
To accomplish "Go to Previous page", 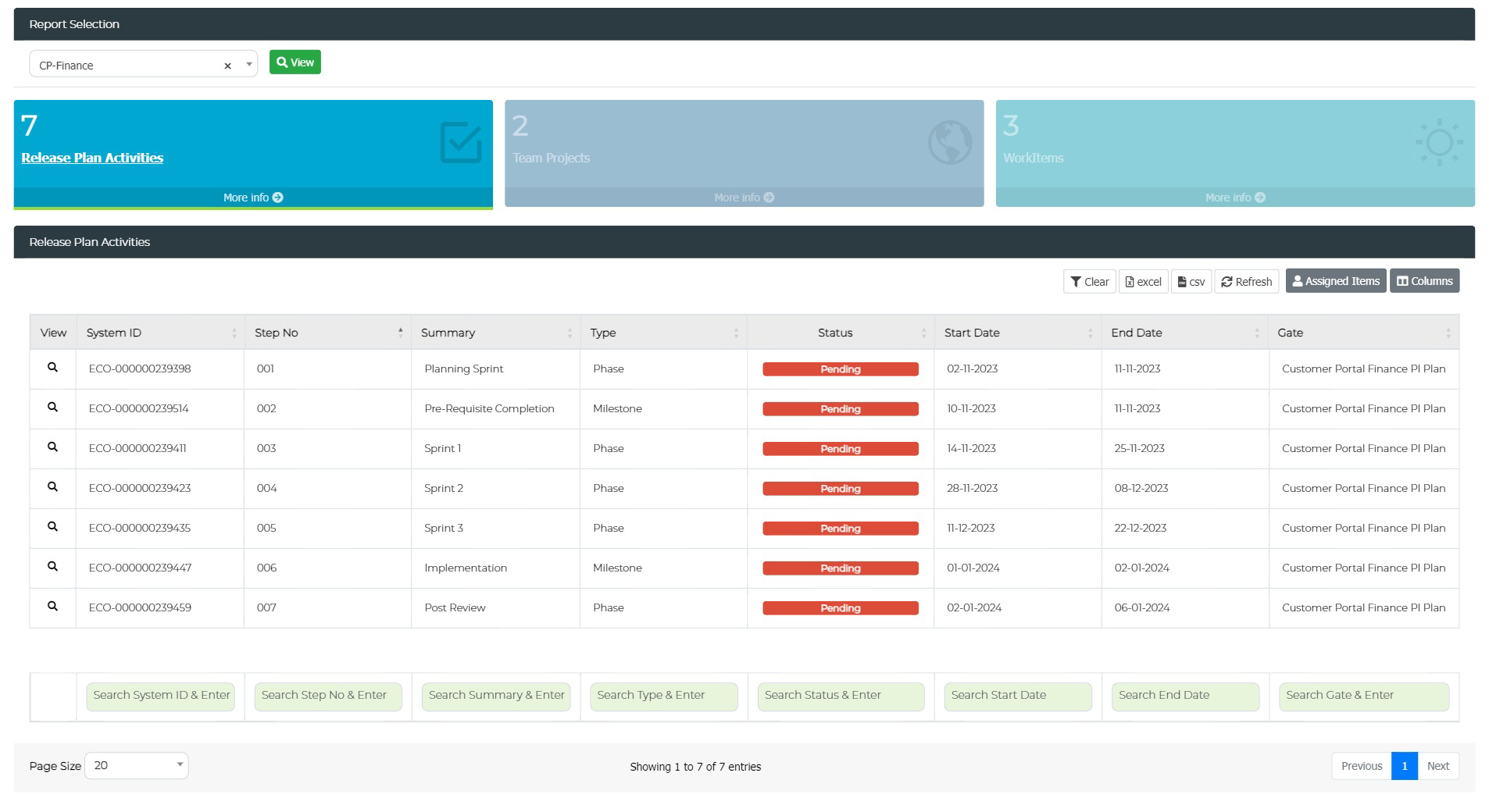I will coord(1361,766).
